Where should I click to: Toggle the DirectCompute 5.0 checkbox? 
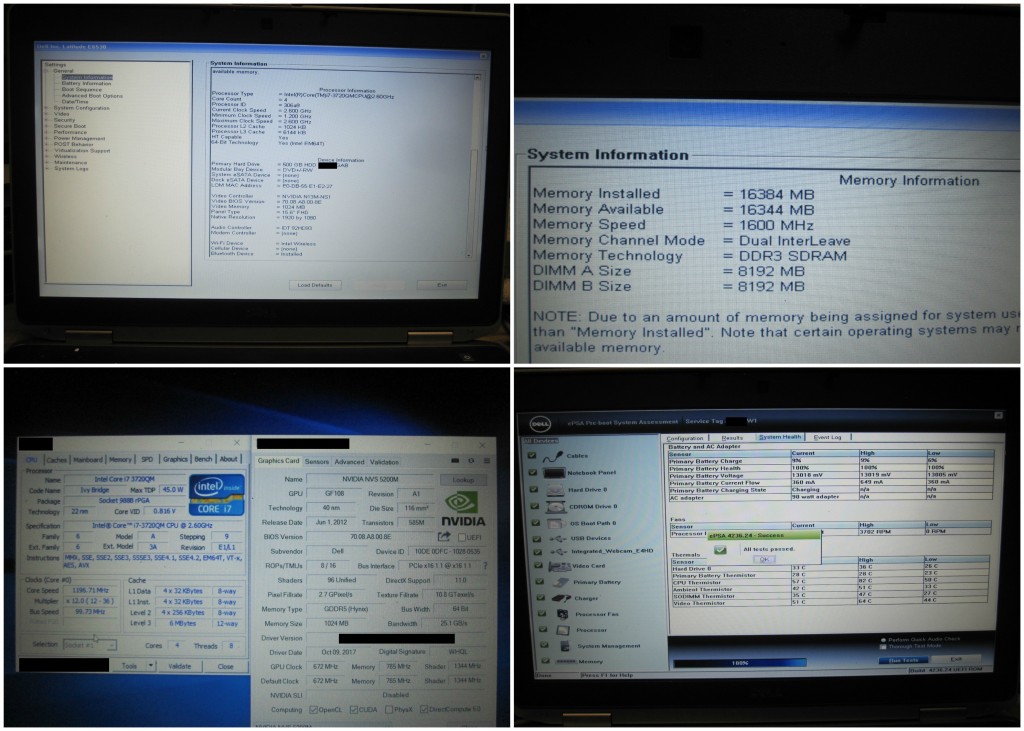424,709
